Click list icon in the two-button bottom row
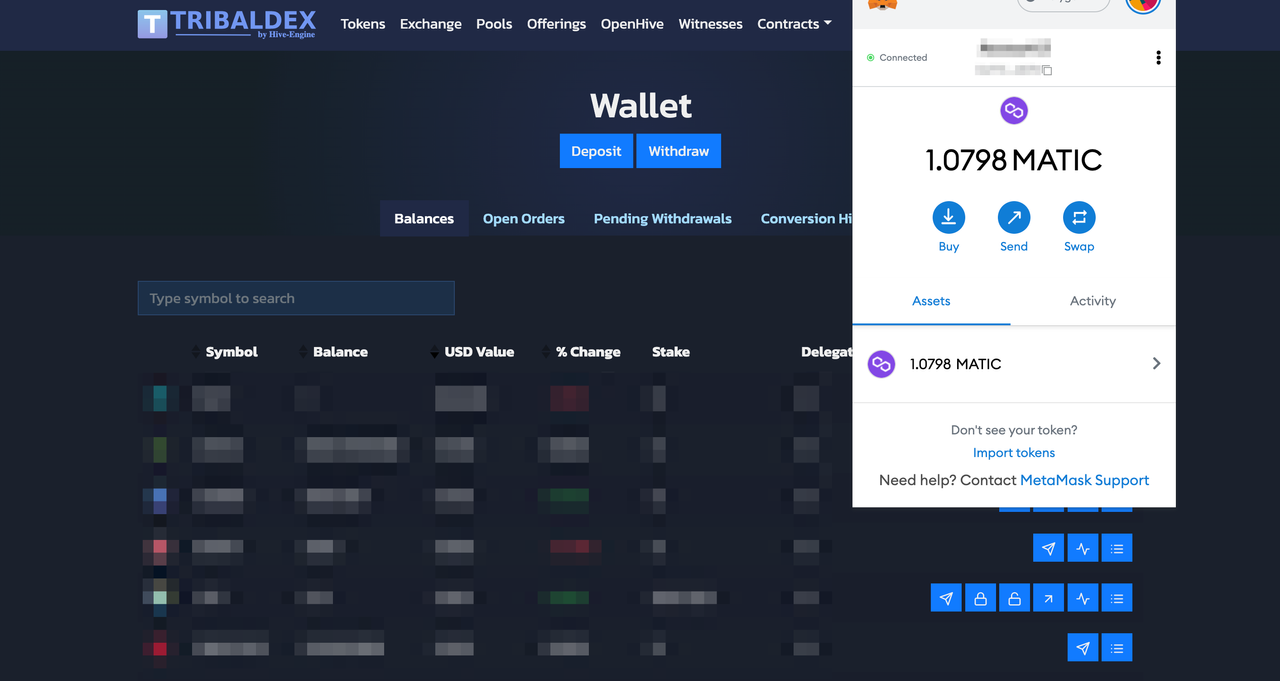 1117,648
